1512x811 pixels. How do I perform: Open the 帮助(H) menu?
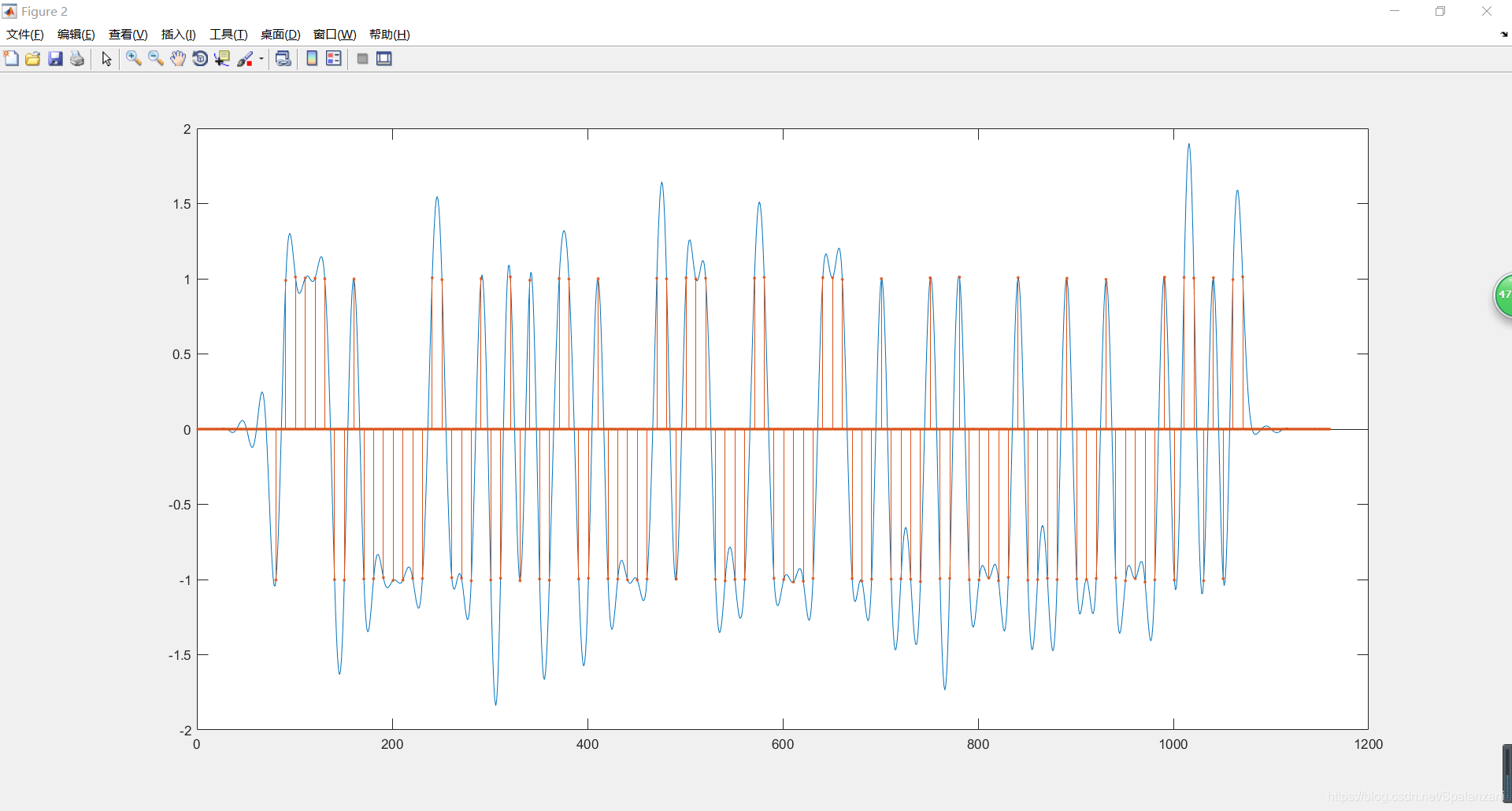click(x=390, y=35)
